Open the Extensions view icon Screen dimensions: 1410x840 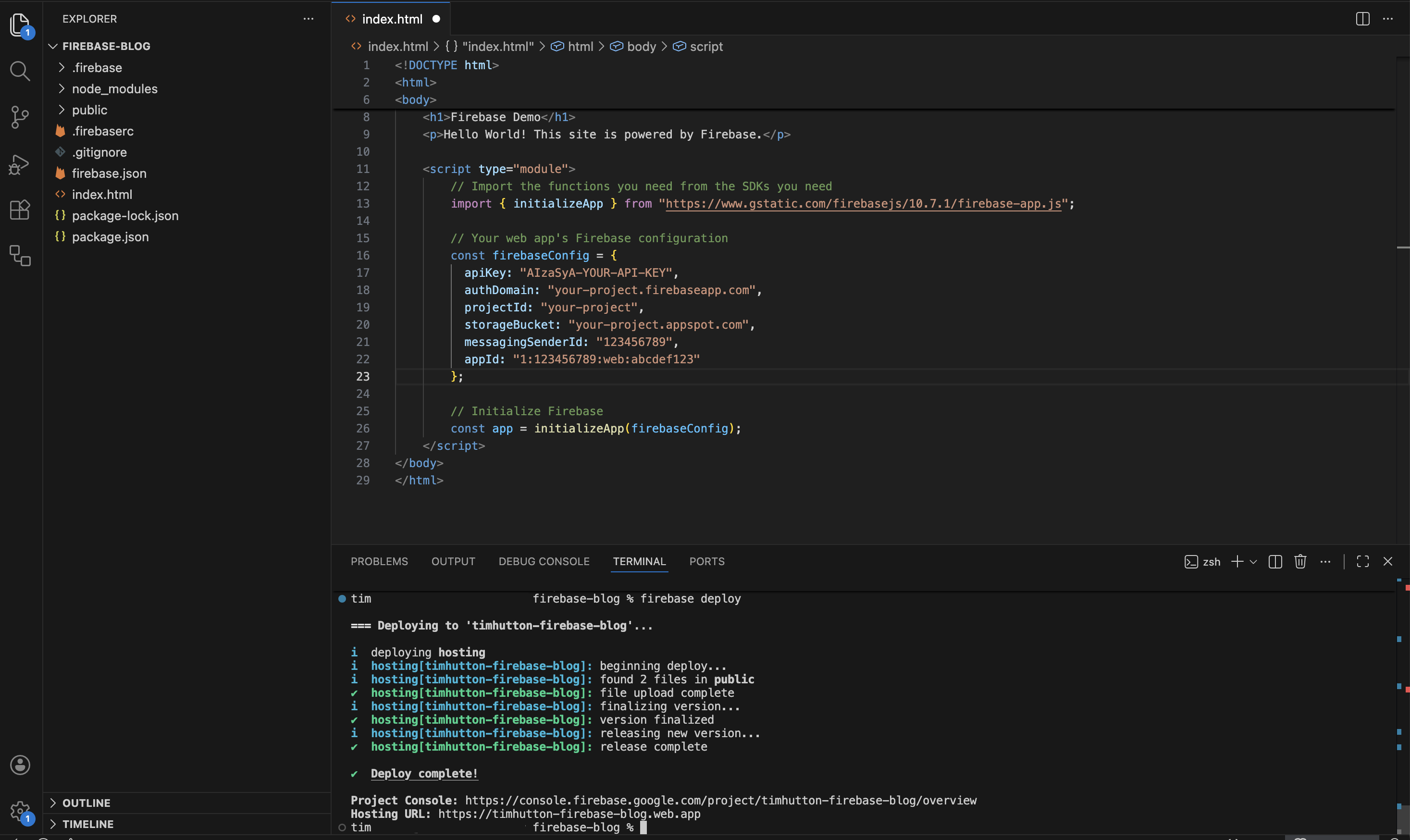(20, 210)
